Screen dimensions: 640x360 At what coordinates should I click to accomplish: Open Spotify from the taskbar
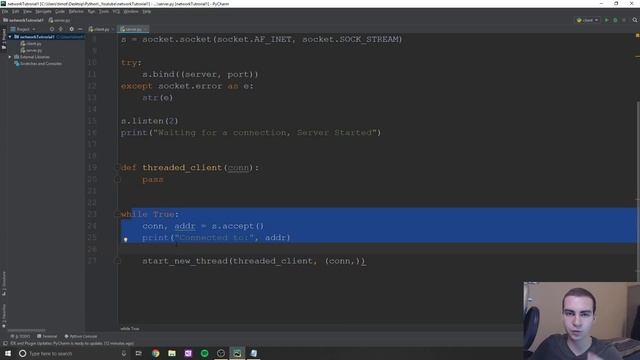204,353
